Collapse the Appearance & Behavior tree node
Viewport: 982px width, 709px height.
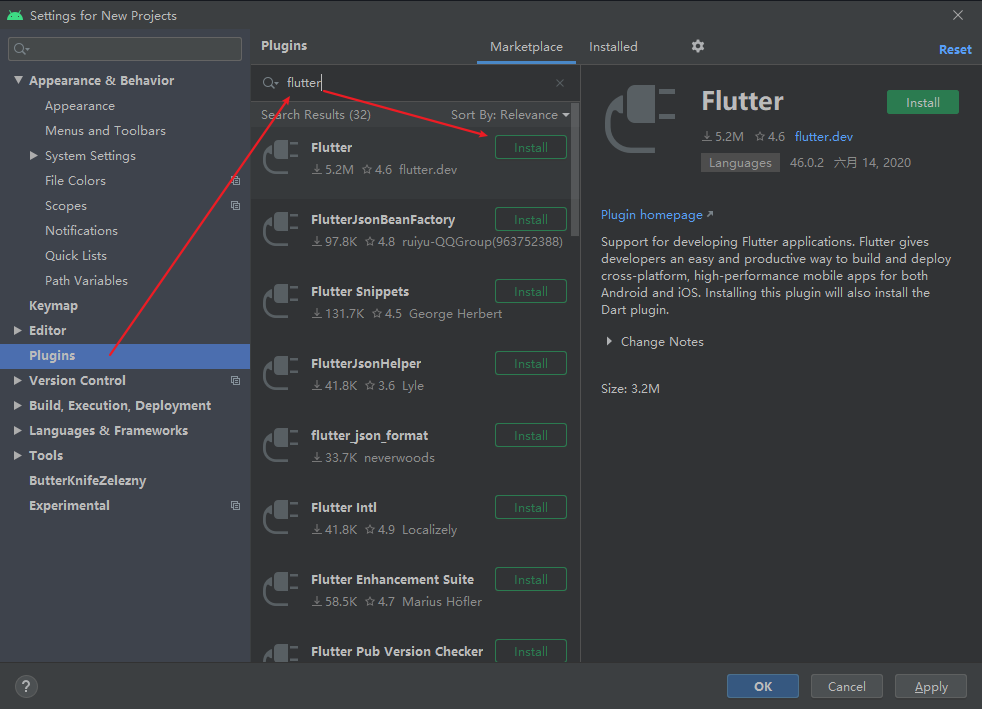click(18, 80)
